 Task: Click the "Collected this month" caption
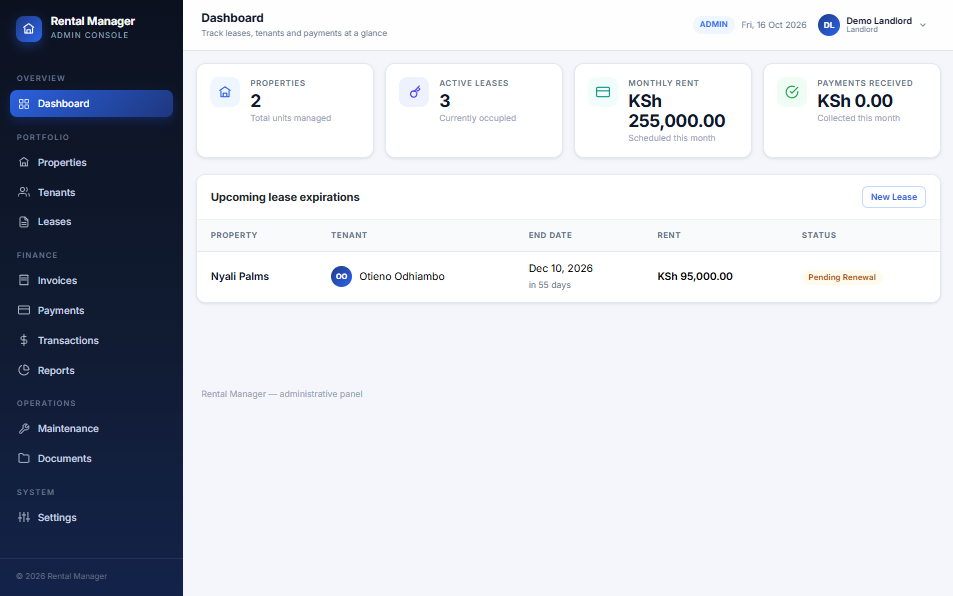(858, 118)
